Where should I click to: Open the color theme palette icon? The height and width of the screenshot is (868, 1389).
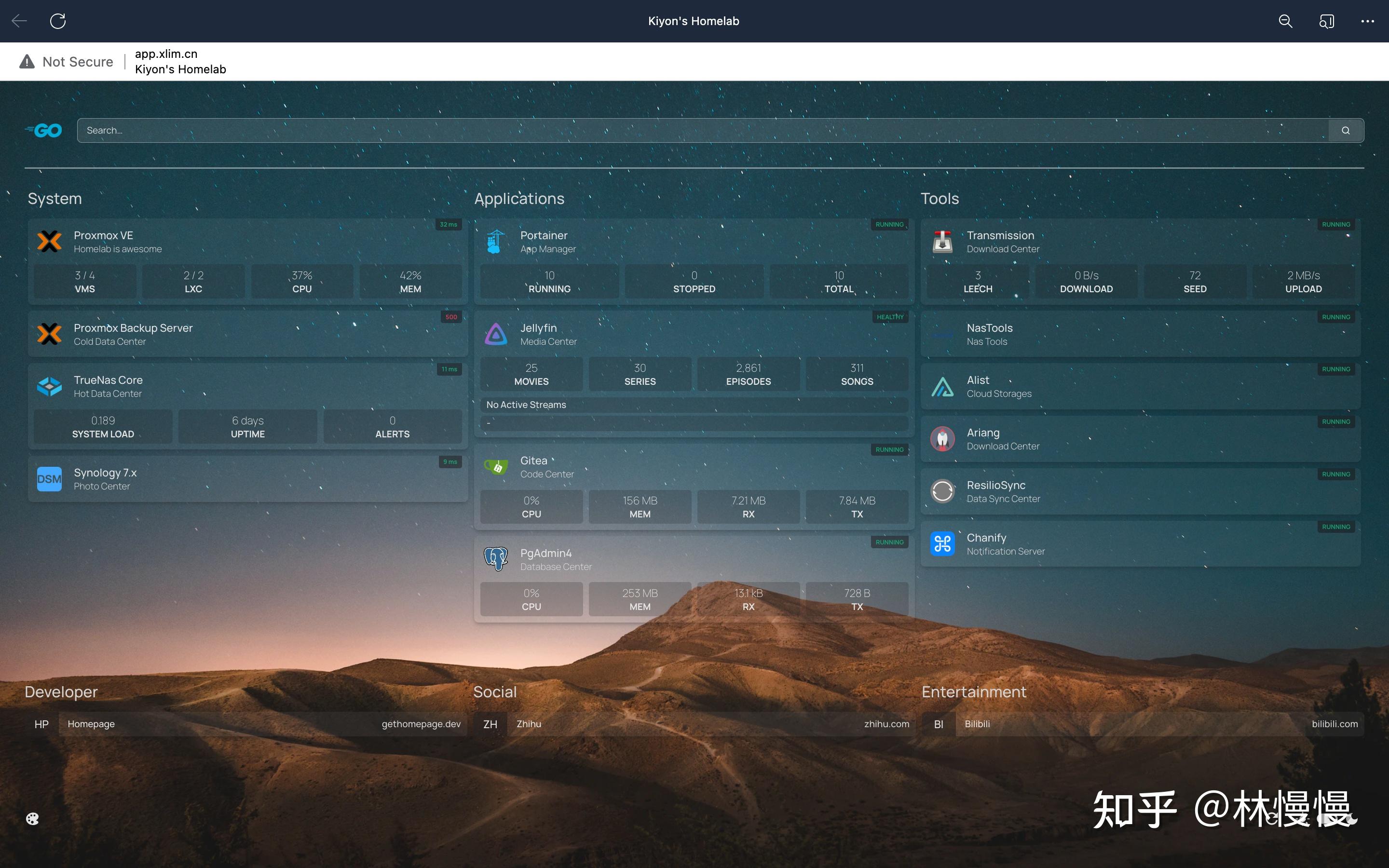pyautogui.click(x=32, y=819)
